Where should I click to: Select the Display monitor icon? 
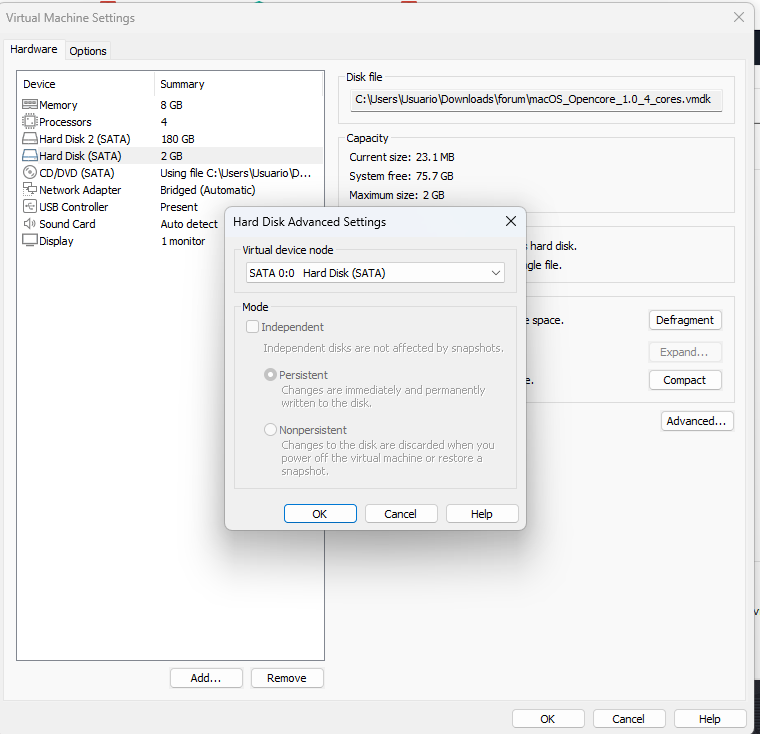click(30, 241)
